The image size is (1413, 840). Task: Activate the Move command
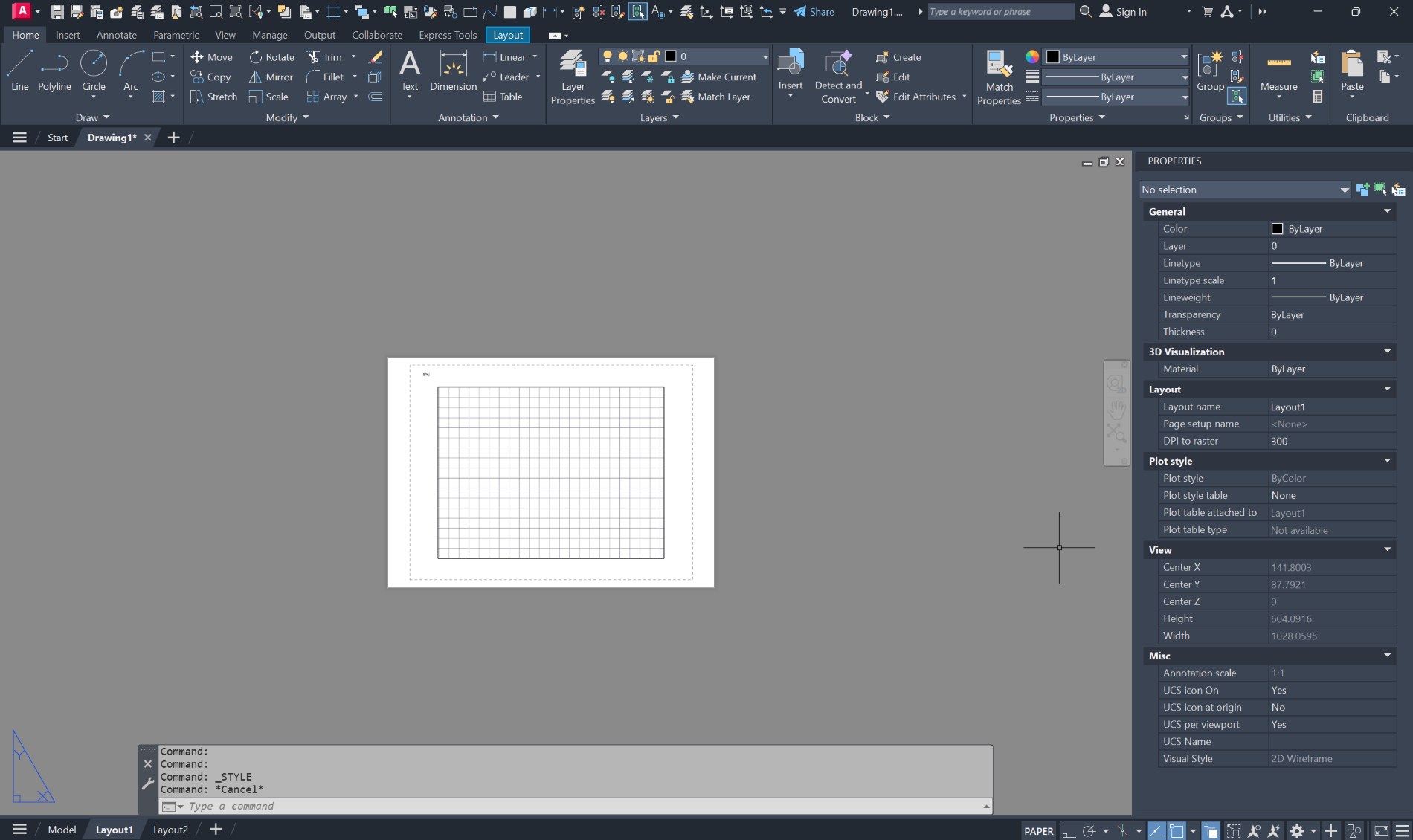point(211,57)
